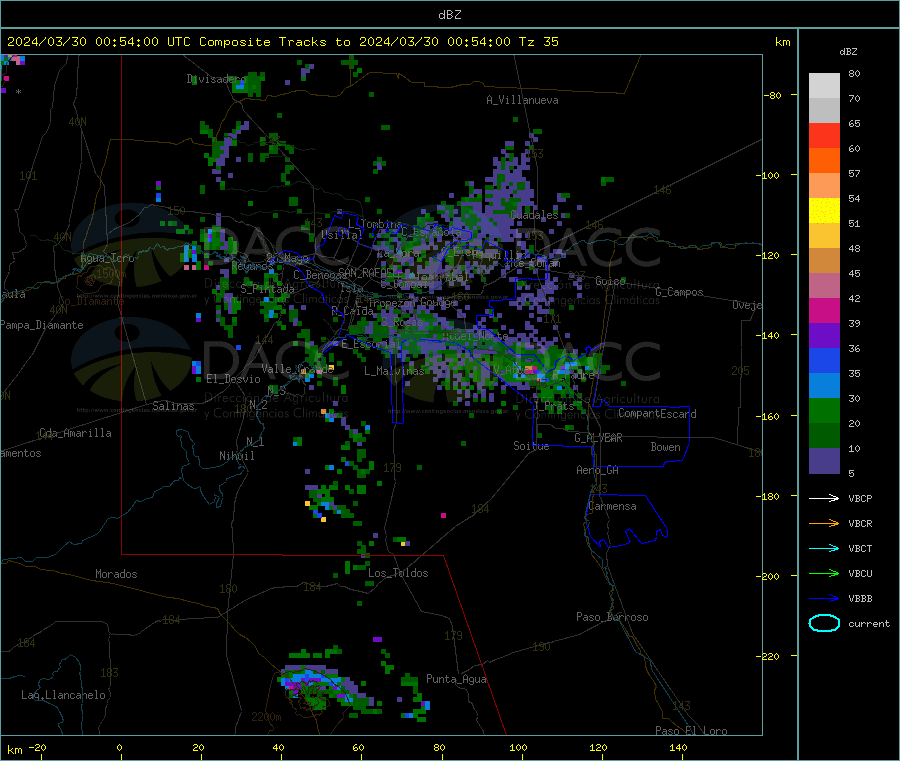Image resolution: width=900 pixels, height=761 pixels.
Task: Click the 'Guadales' map label
Action: [x=534, y=215]
